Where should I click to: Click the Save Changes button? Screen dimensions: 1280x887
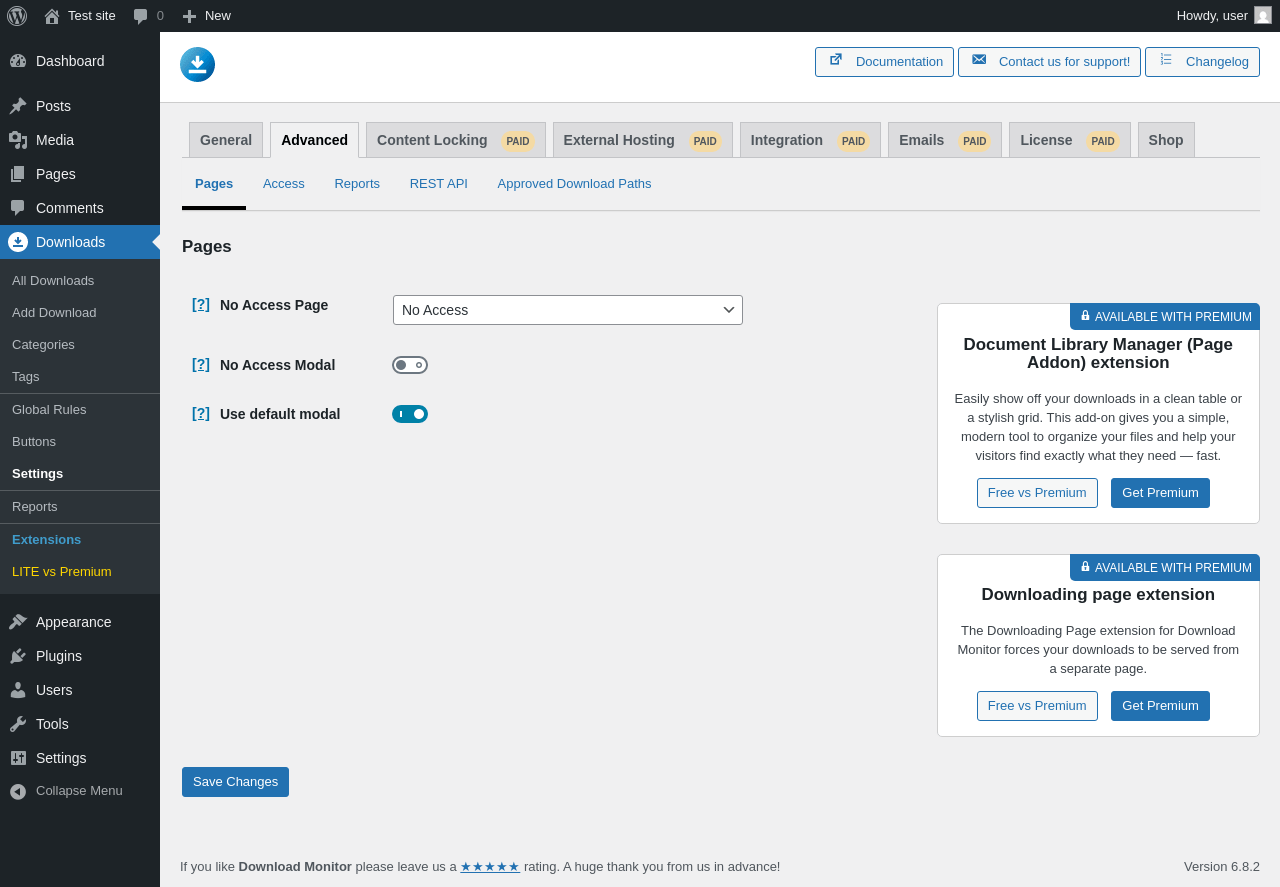pos(235,782)
